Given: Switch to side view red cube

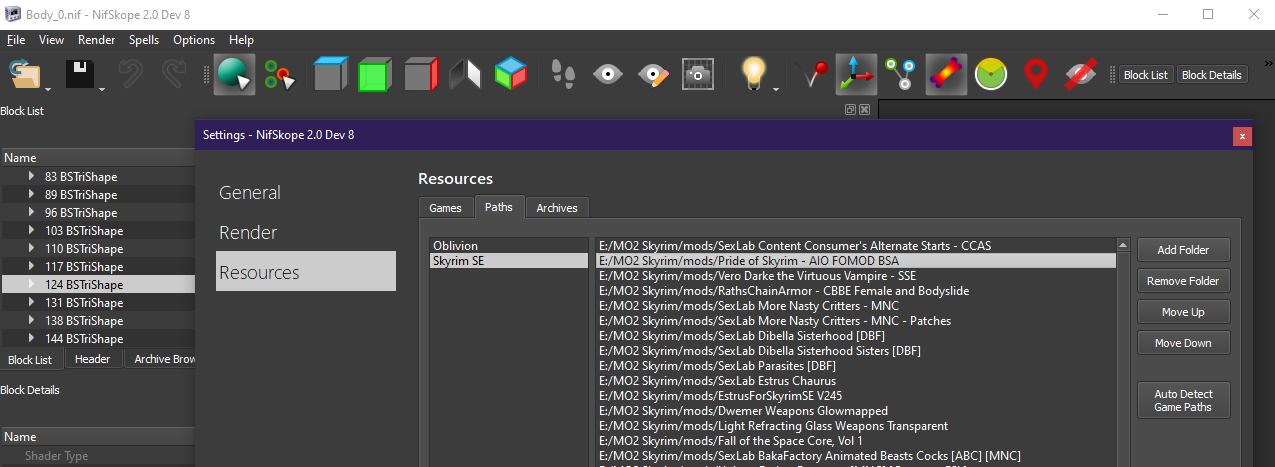Looking at the screenshot, I should coord(421,75).
